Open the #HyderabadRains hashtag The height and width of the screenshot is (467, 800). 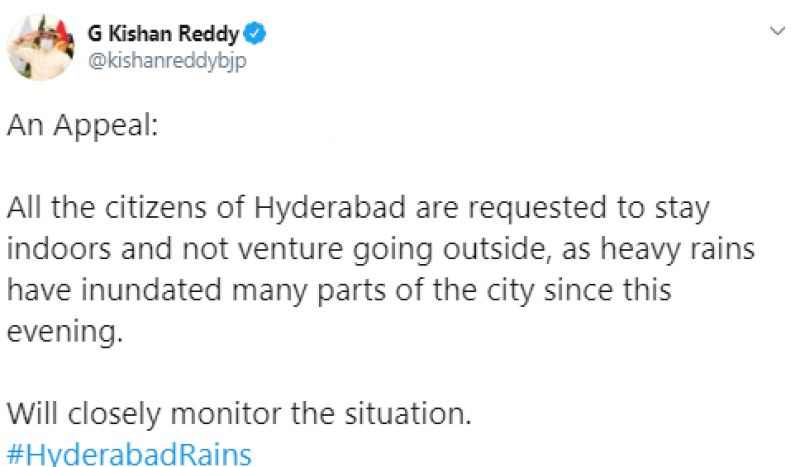pyautogui.click(x=130, y=453)
